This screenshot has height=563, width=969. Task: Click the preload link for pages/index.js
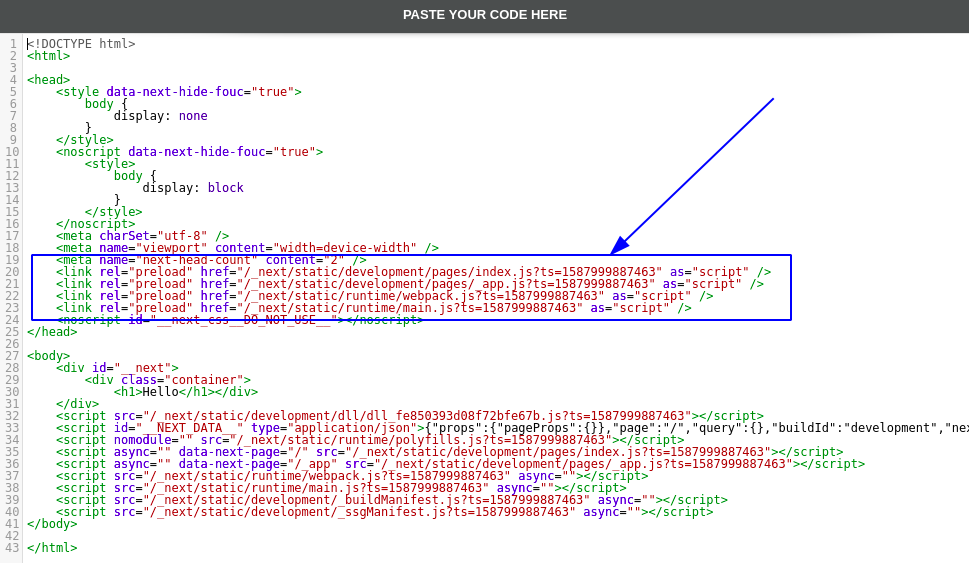point(413,272)
